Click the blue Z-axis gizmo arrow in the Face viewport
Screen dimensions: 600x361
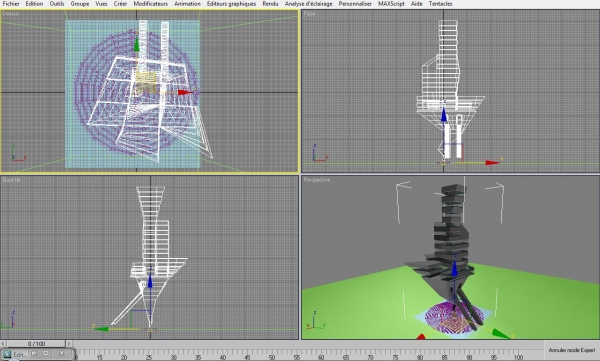click(x=444, y=114)
